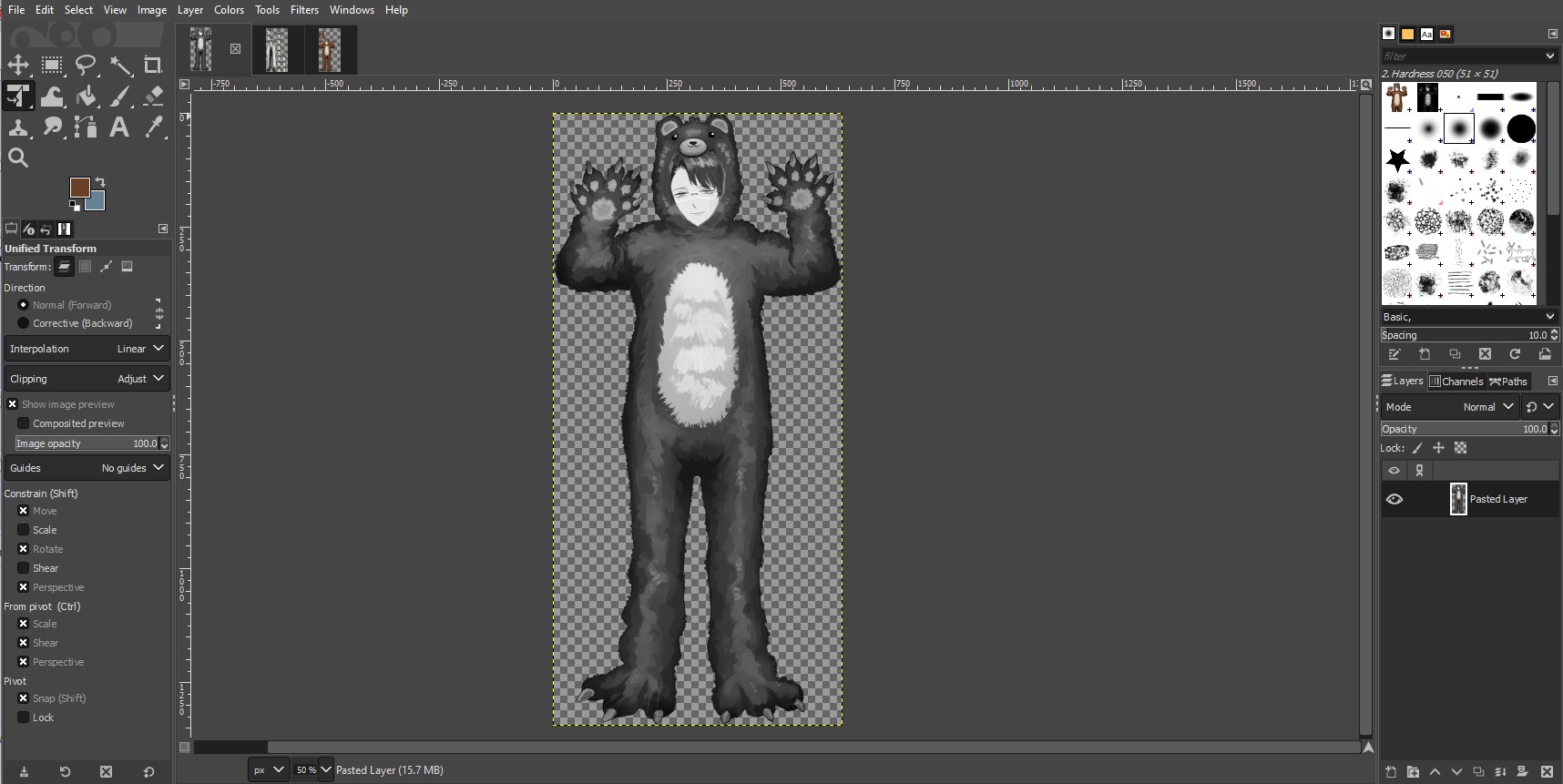1563x784 pixels.
Task: Open the brush filter dropdown arrow
Action: click(1550, 56)
